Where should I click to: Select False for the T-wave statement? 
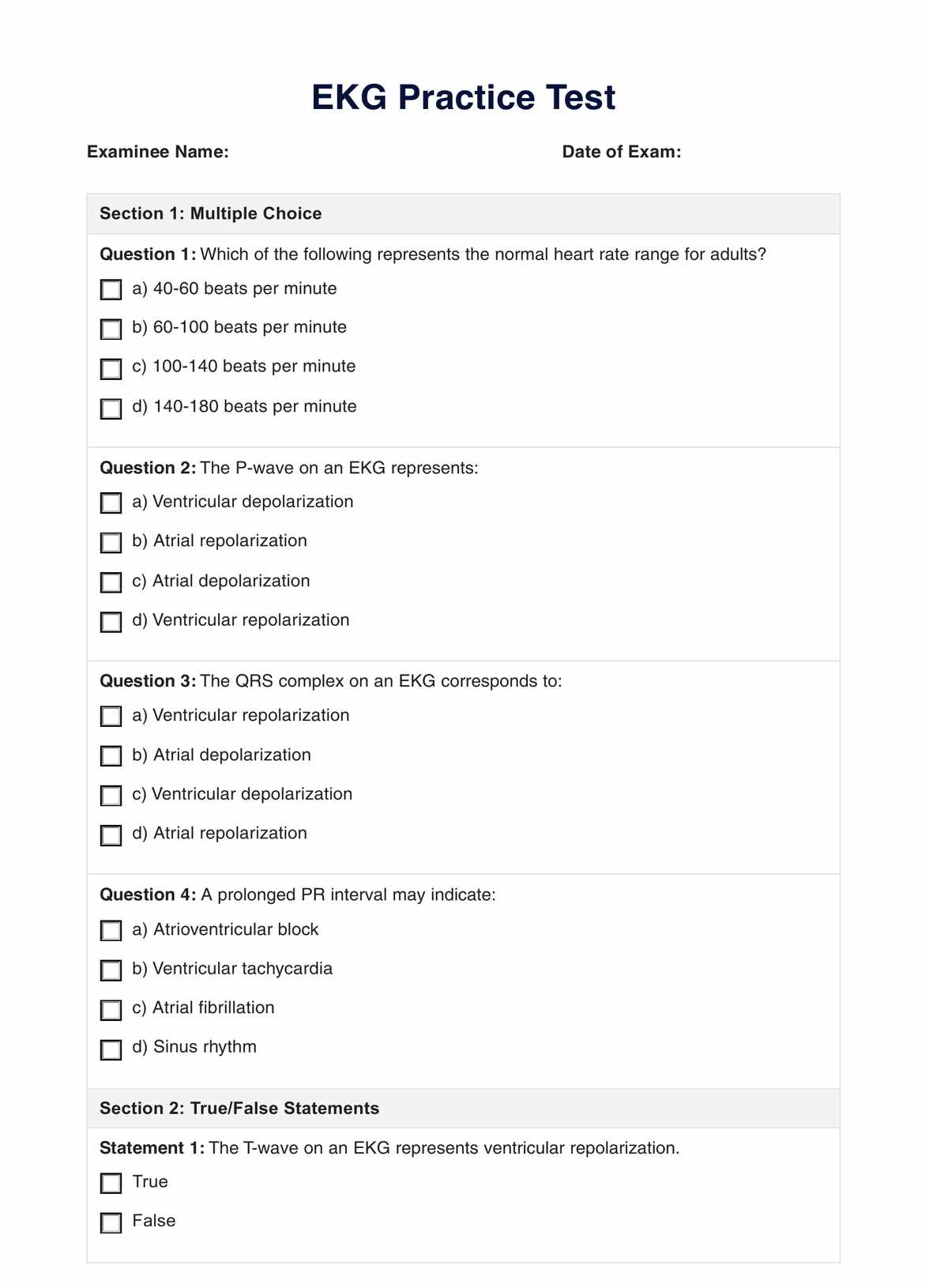pos(111,1223)
